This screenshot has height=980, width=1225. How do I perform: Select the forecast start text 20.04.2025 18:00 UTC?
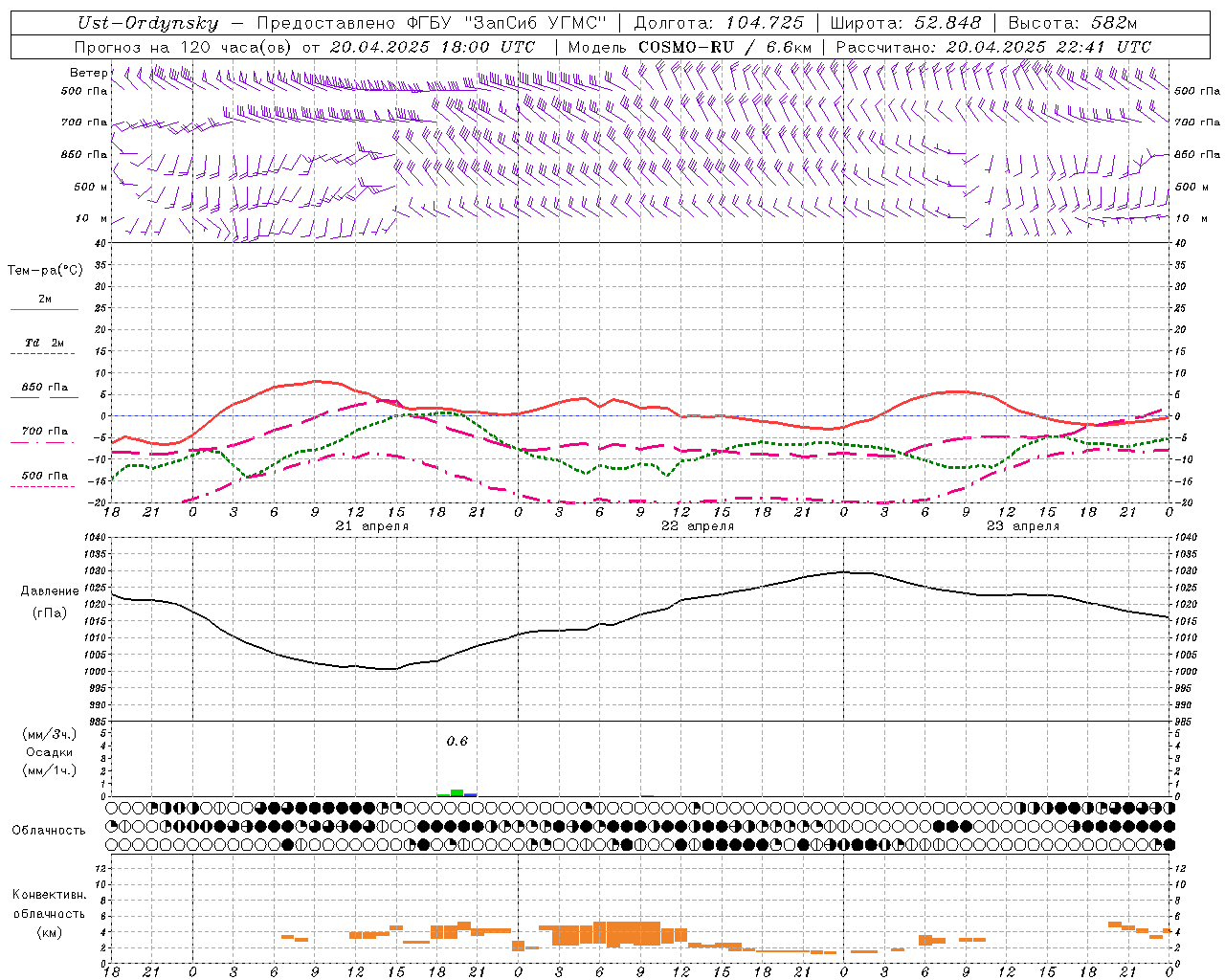tap(432, 47)
